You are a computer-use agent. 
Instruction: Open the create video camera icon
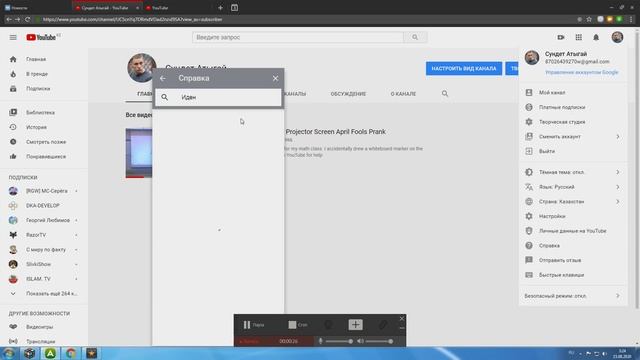pyautogui.click(x=561, y=37)
